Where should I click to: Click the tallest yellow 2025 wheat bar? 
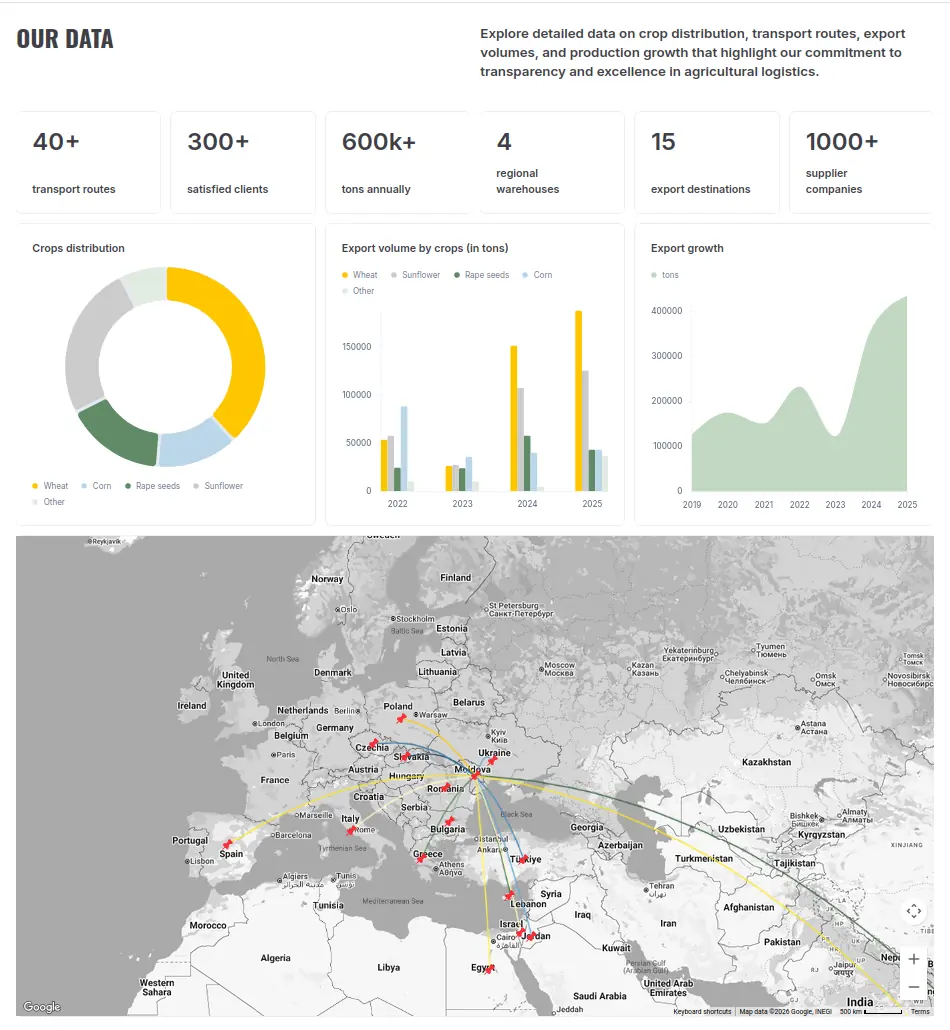pos(579,401)
